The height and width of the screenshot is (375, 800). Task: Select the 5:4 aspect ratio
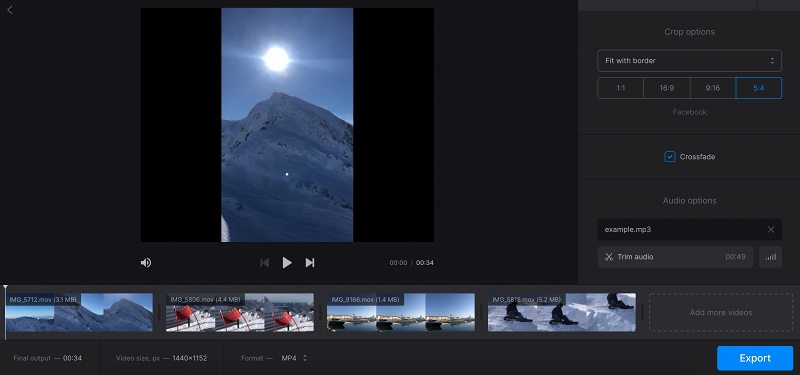pos(759,88)
